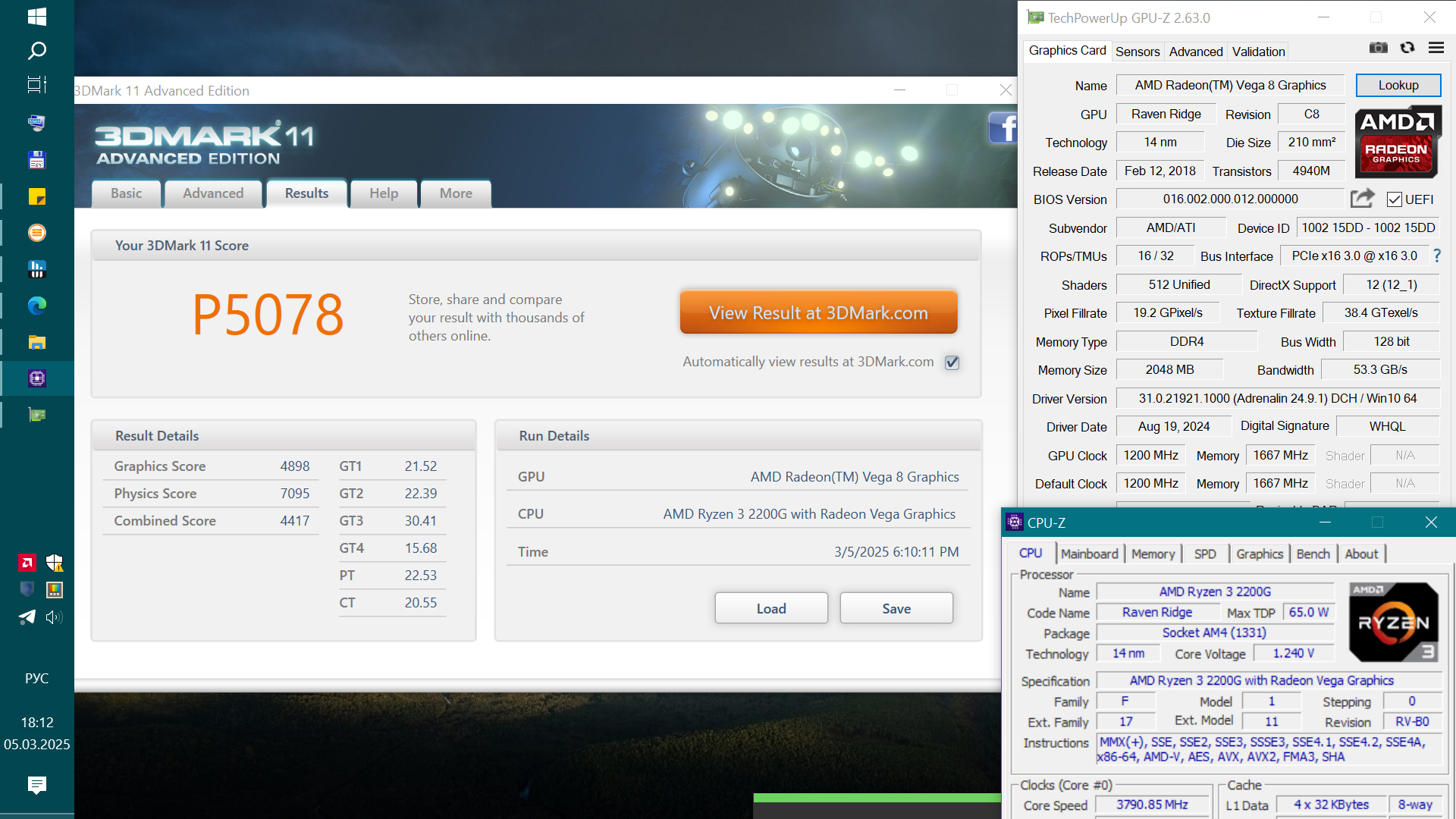The width and height of the screenshot is (1456, 819).
Task: Click the Bus Interface question mark
Action: click(1436, 256)
